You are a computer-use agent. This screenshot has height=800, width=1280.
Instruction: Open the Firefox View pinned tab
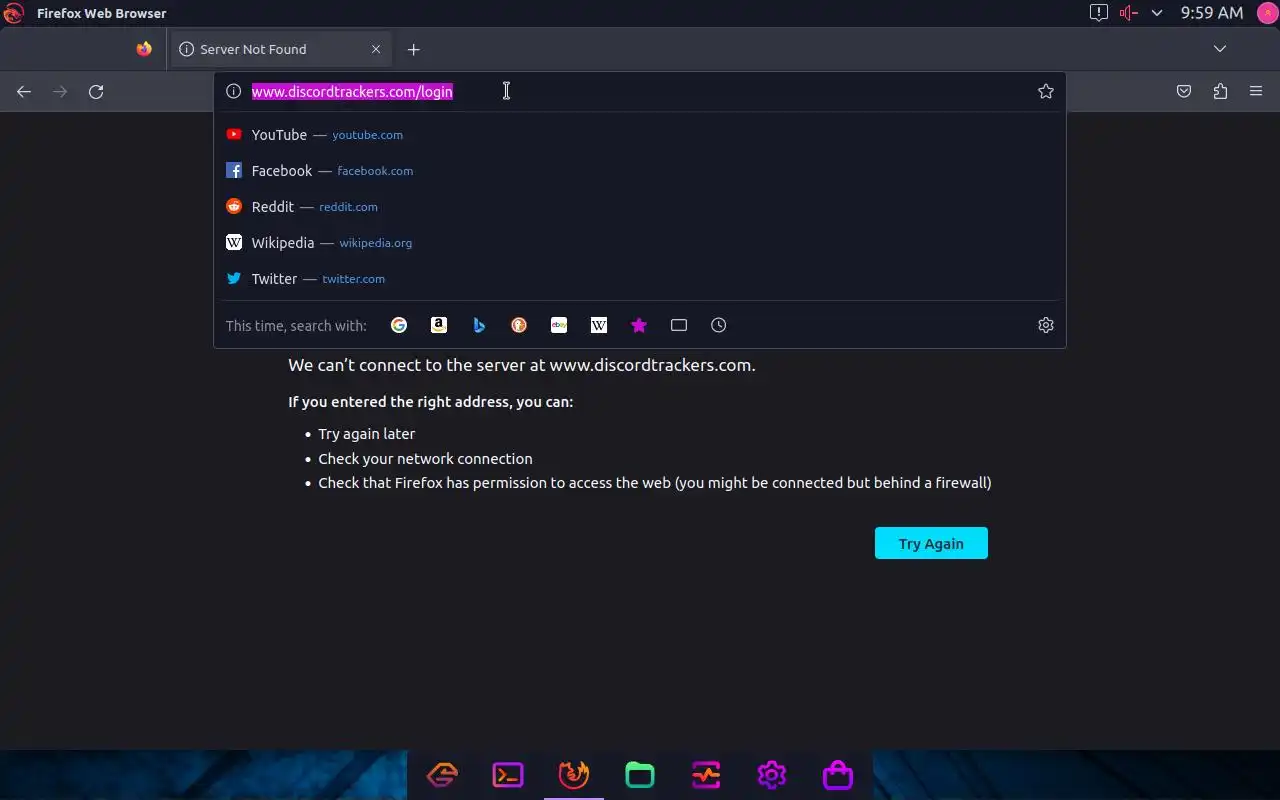pos(144,49)
